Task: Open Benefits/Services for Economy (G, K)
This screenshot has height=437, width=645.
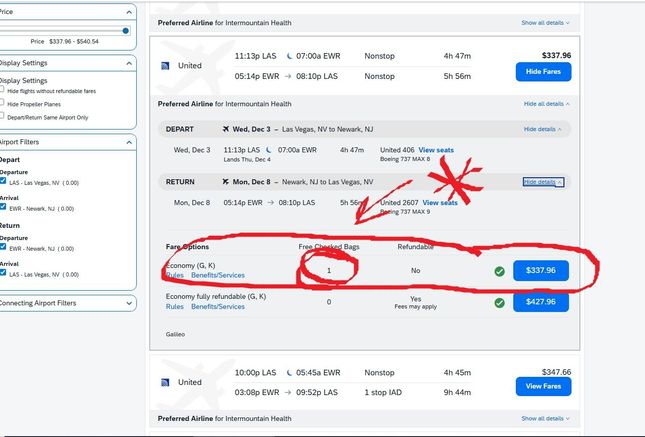Action: tap(218, 275)
